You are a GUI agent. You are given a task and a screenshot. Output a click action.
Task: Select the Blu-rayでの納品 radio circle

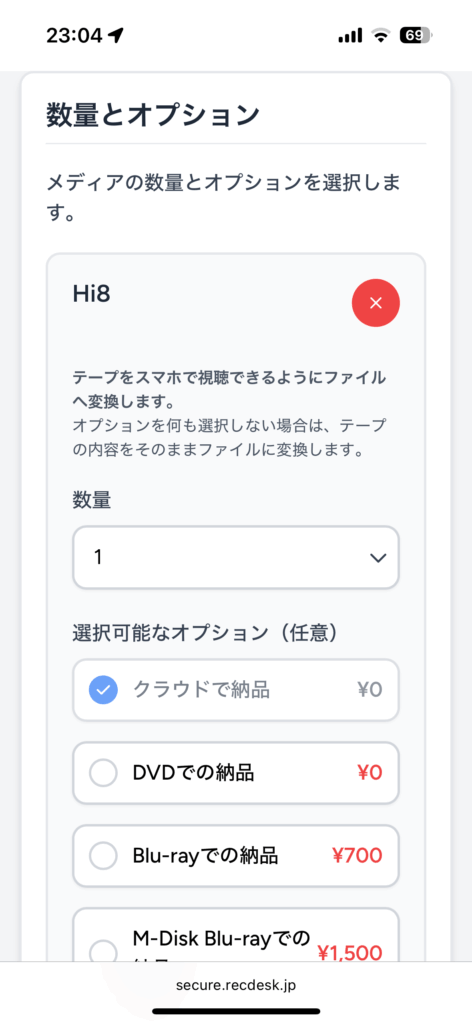pyautogui.click(x=103, y=856)
